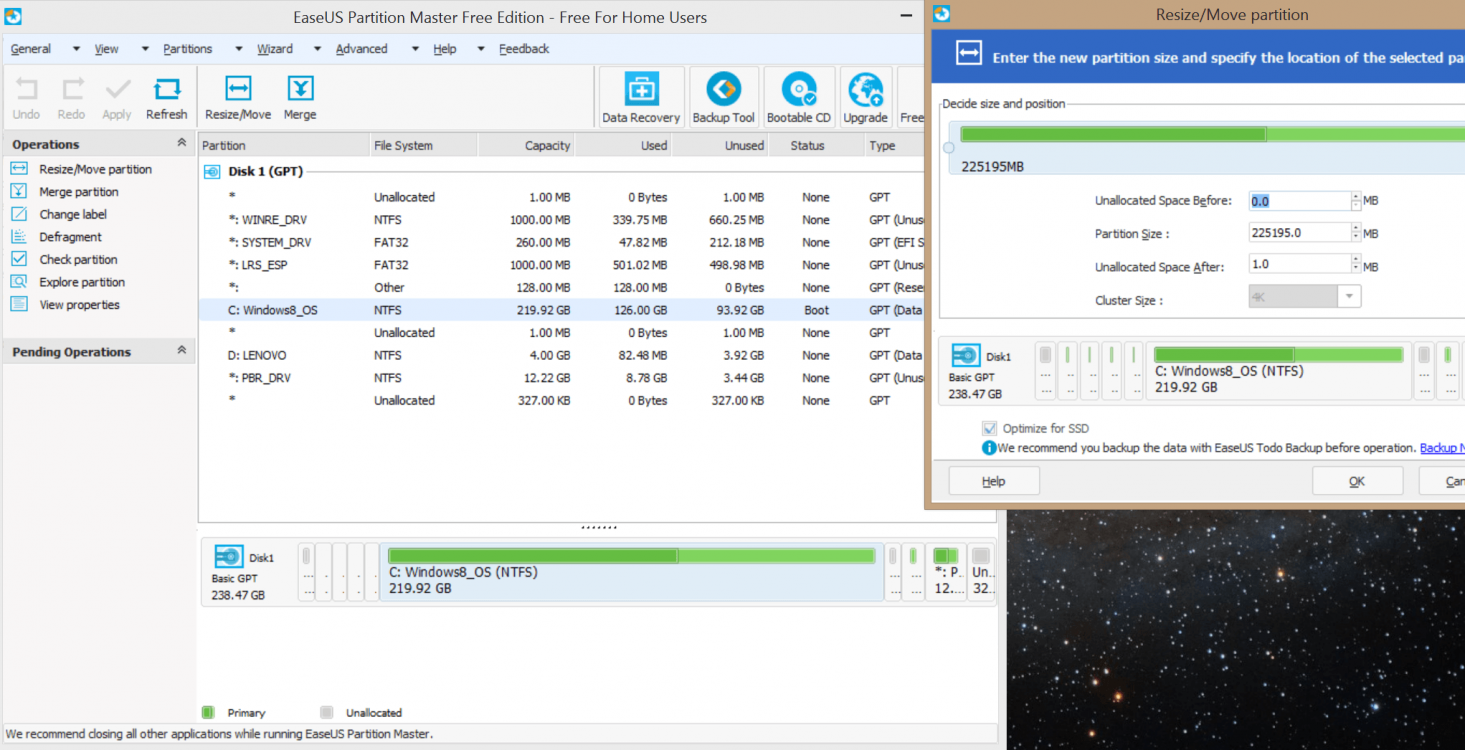Open the Feedback menu
The width and height of the screenshot is (1465, 750).
tap(524, 49)
